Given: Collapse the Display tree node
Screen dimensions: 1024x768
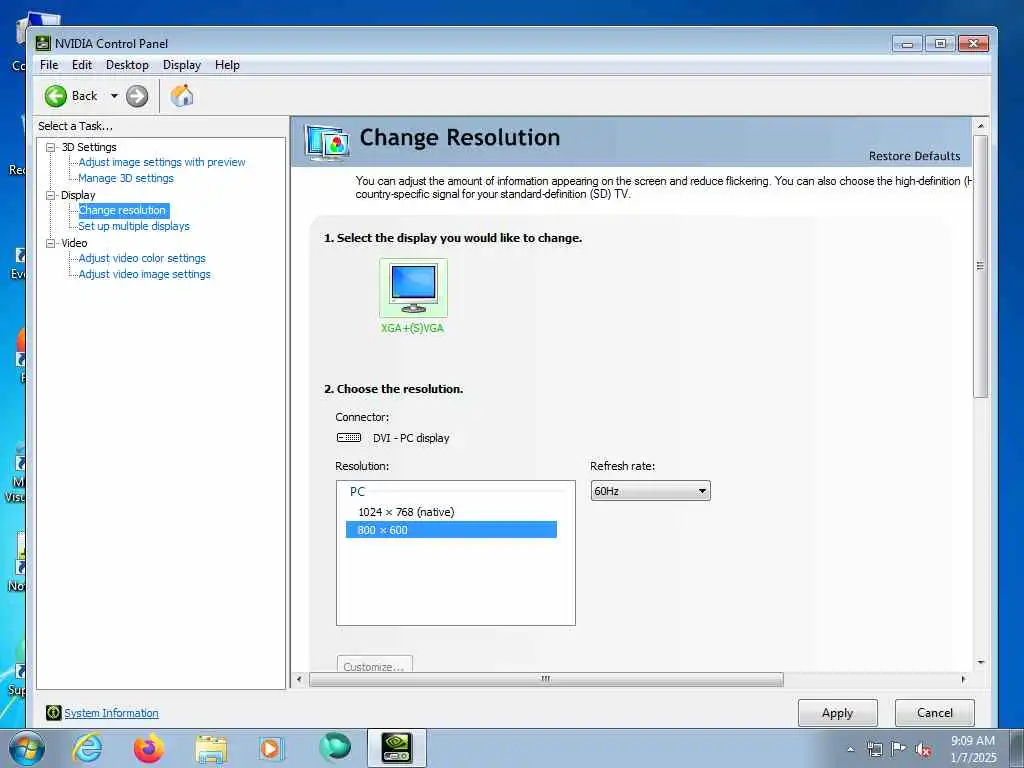Looking at the screenshot, I should [x=50, y=195].
